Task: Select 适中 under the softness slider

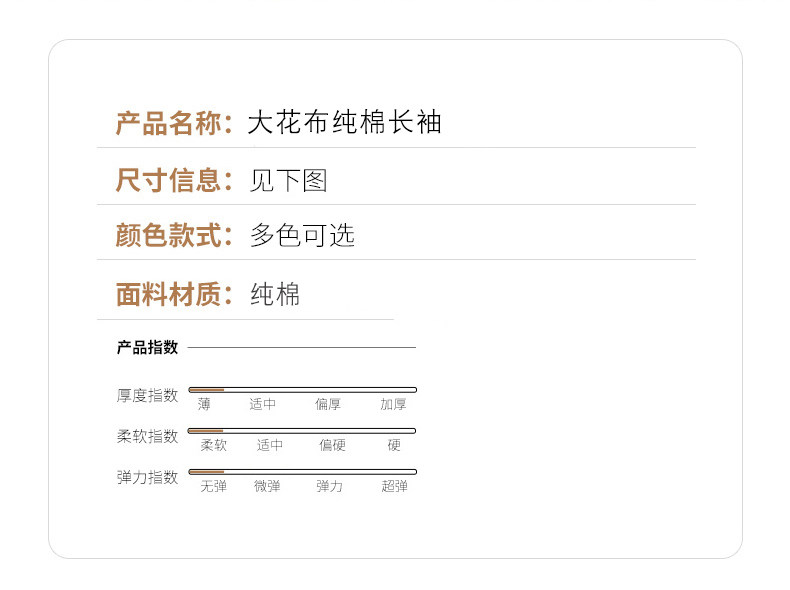Action: coord(270,445)
